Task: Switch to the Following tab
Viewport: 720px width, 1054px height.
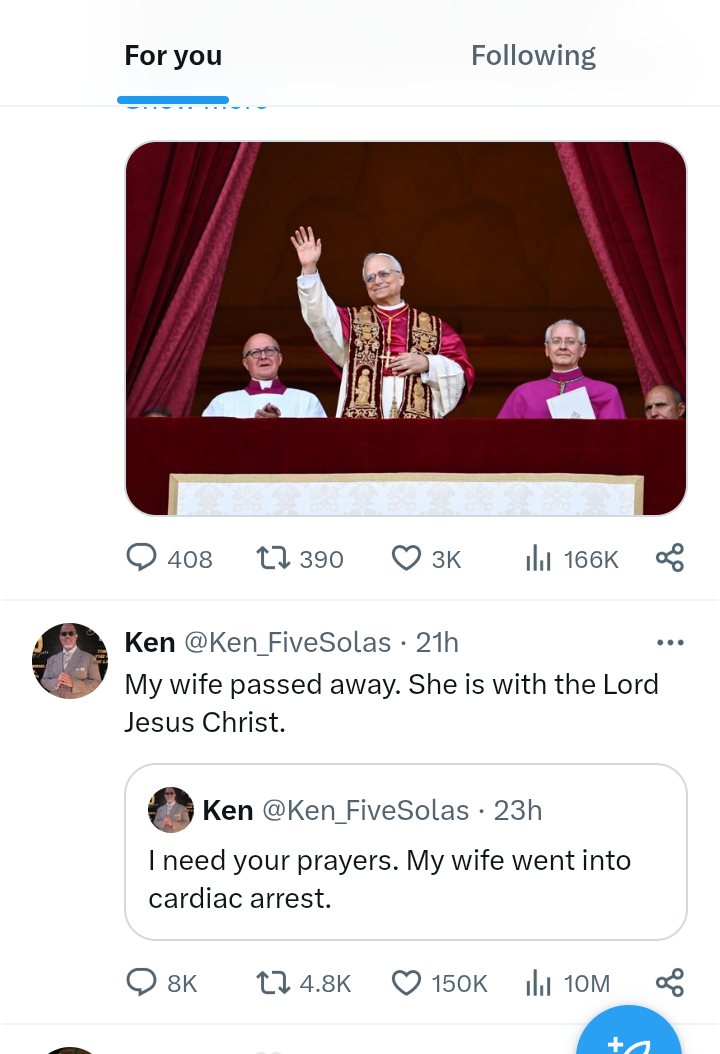Action: (533, 56)
